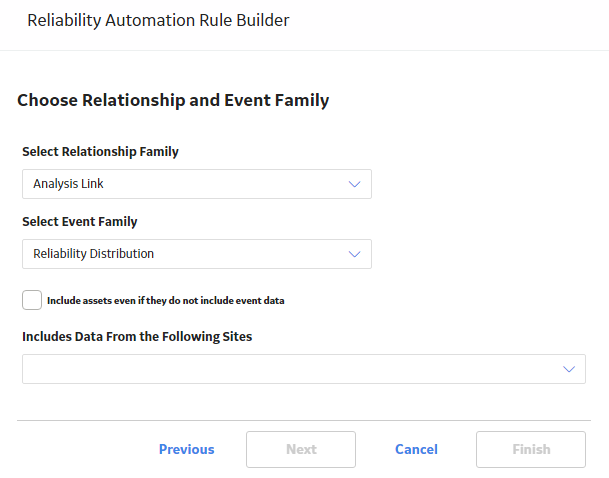Select the 'Reliability Distribution' value text

(x=94, y=254)
